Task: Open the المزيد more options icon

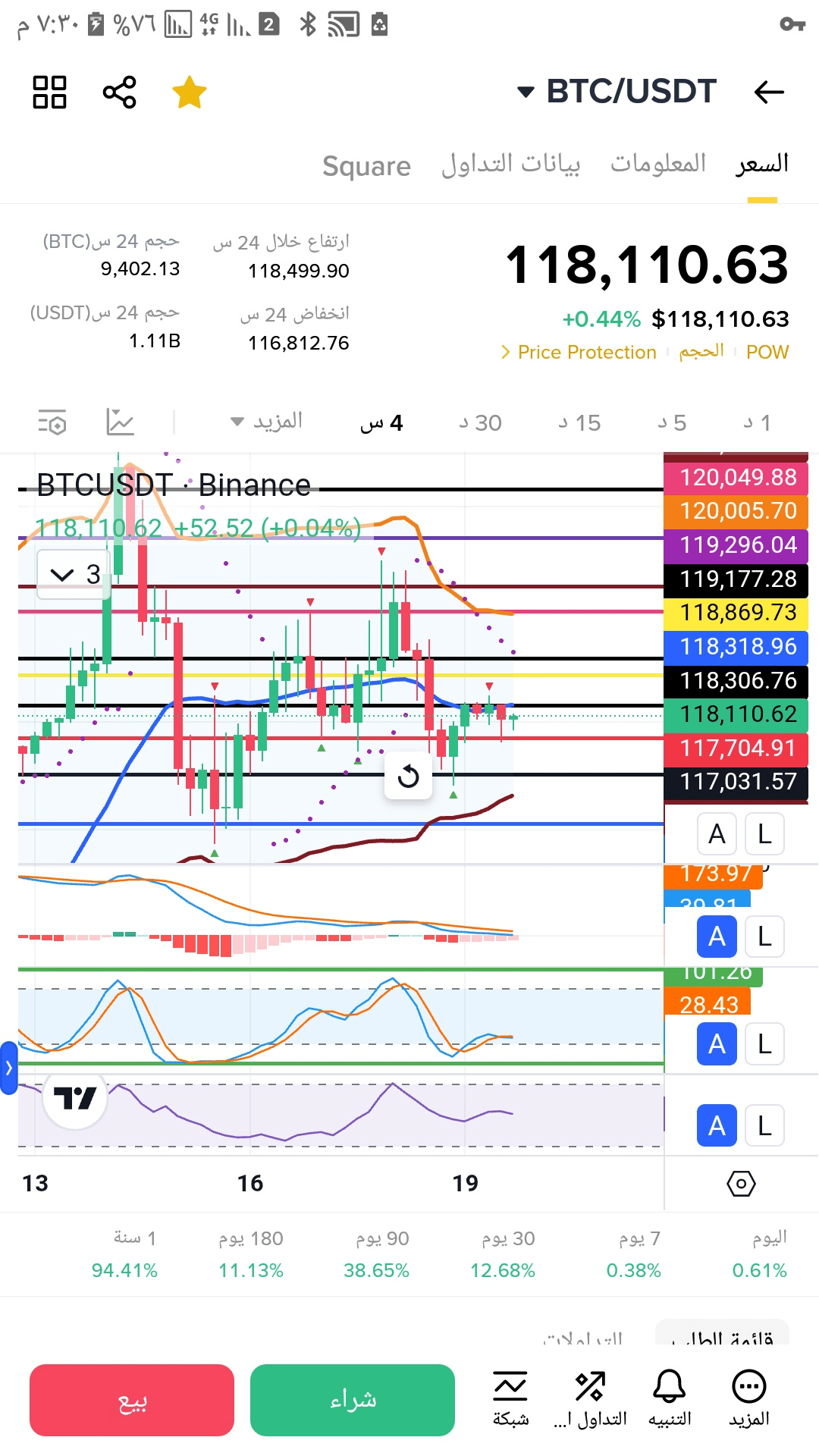Action: (x=749, y=1399)
